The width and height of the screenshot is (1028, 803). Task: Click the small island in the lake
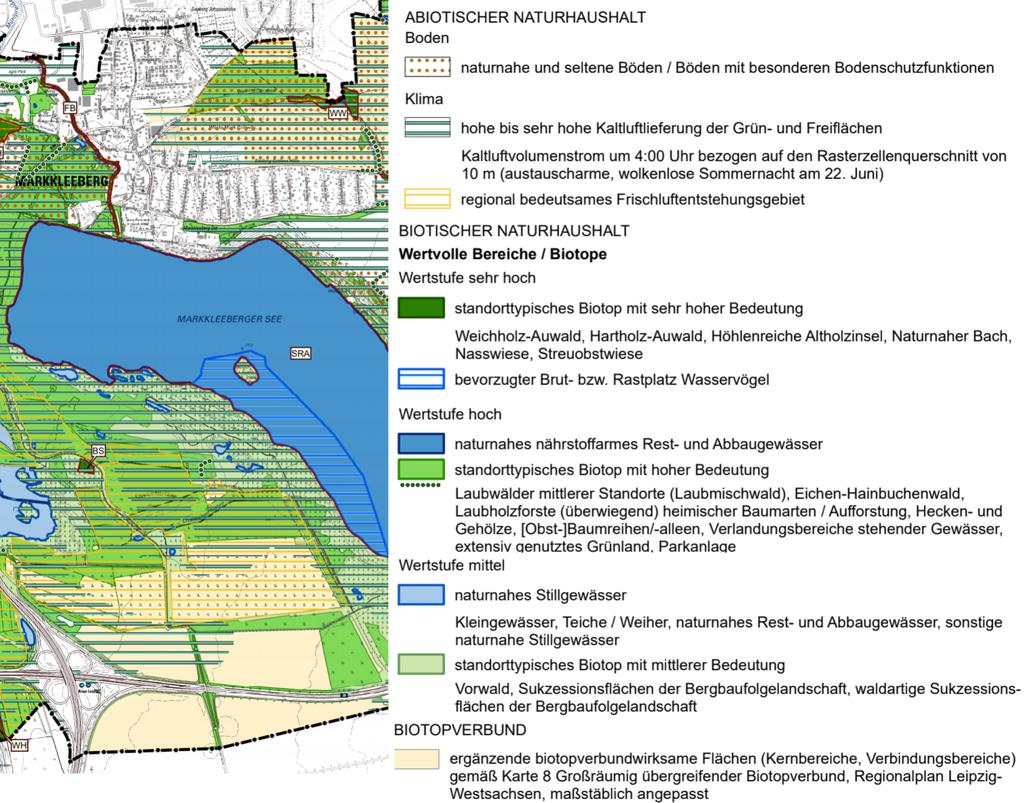pyautogui.click(x=245, y=370)
